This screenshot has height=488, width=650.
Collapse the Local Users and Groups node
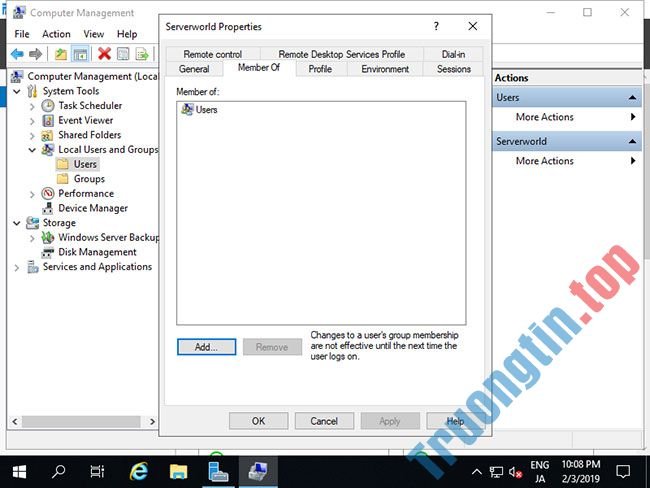point(32,150)
